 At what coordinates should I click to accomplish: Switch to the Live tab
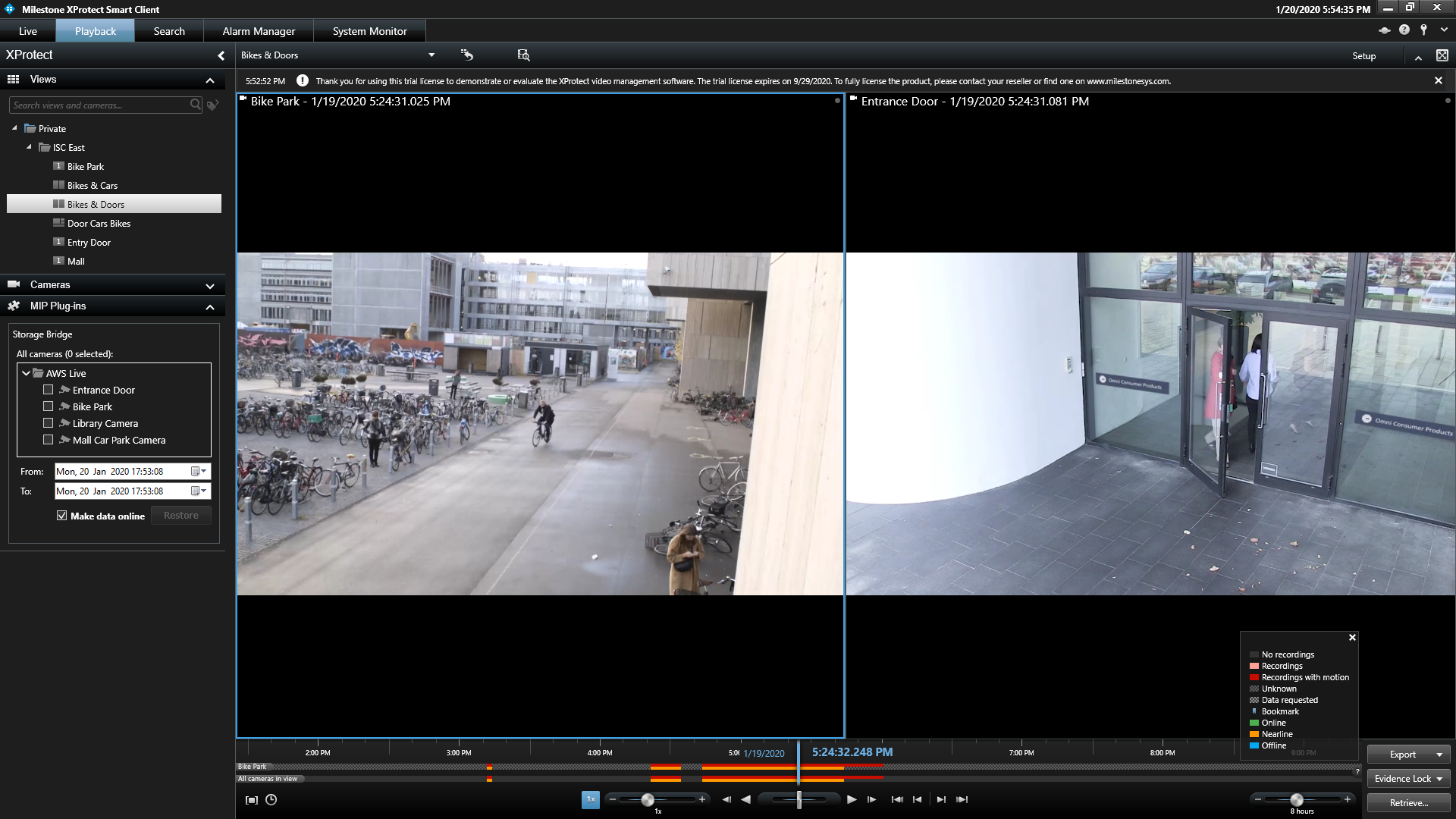click(x=28, y=31)
